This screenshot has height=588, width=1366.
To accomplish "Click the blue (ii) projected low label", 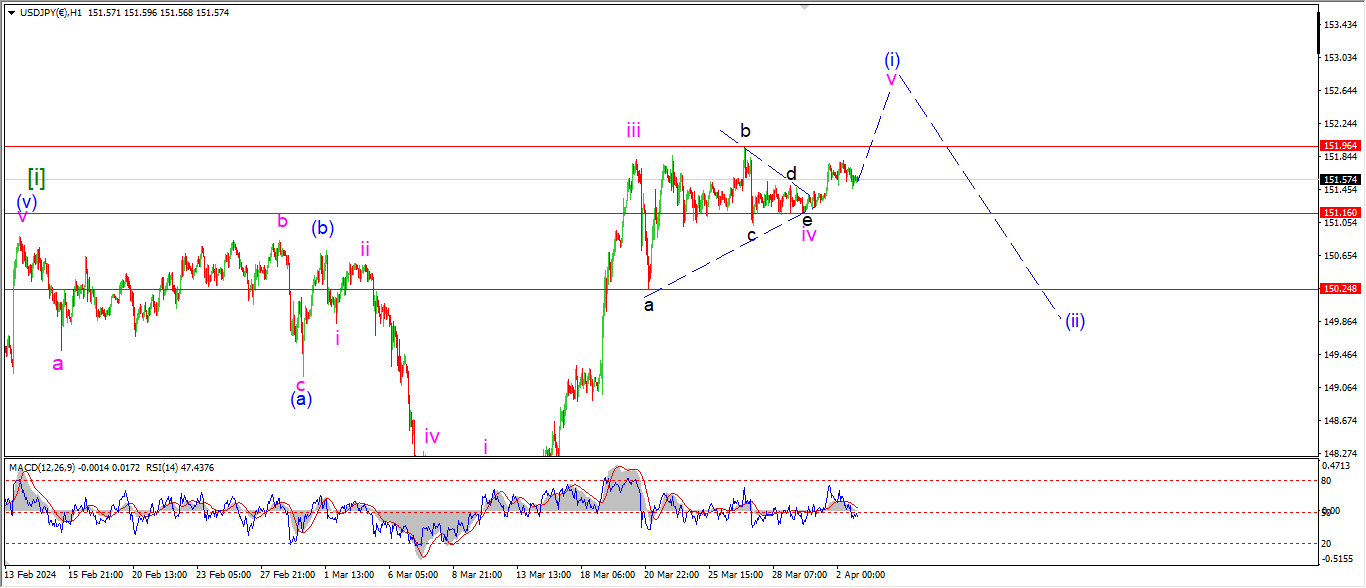I will (1074, 320).
